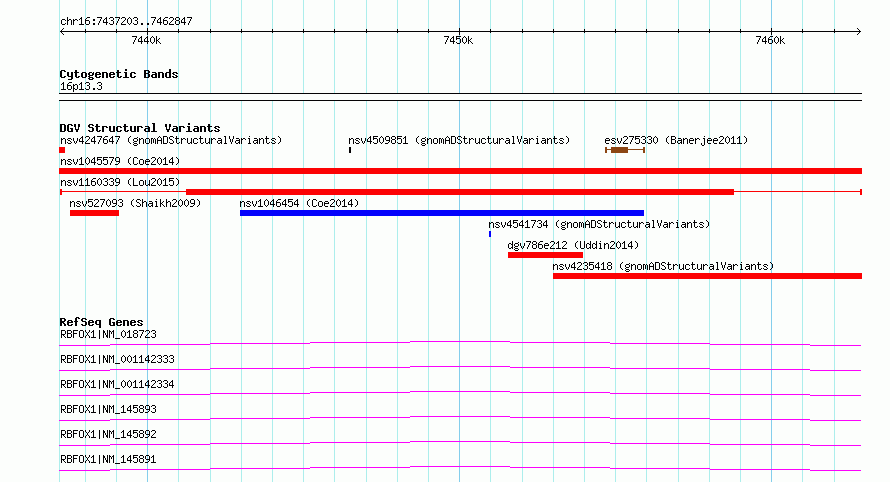Click the nsv527093 (Shaikh2009) label
Screen dimensions: 890x482
135,203
